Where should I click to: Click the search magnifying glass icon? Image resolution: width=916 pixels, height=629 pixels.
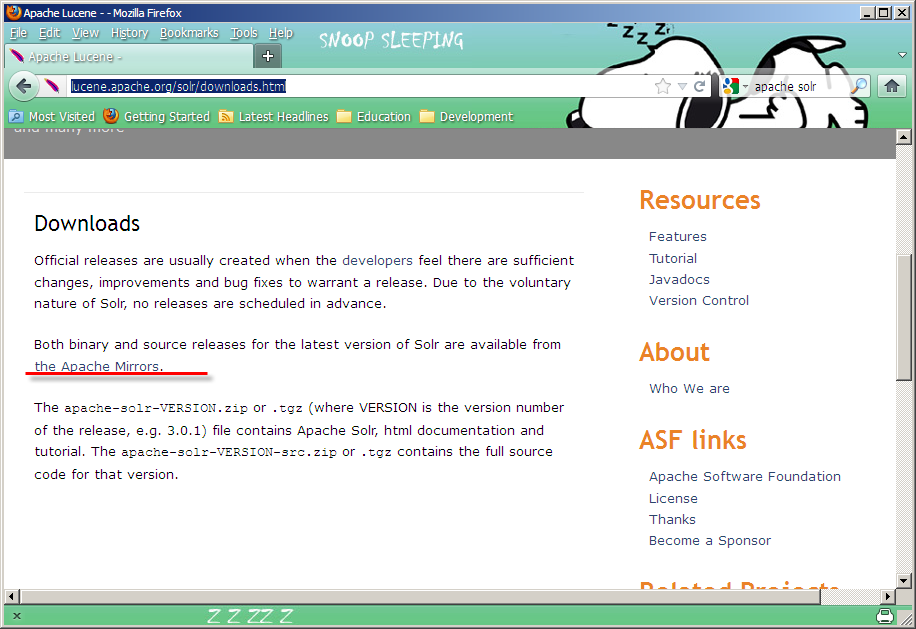click(858, 87)
